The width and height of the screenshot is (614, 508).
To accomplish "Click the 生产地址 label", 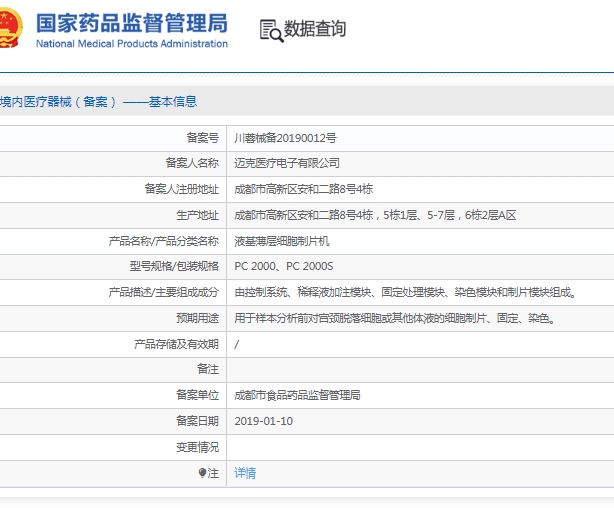I will (x=197, y=215).
